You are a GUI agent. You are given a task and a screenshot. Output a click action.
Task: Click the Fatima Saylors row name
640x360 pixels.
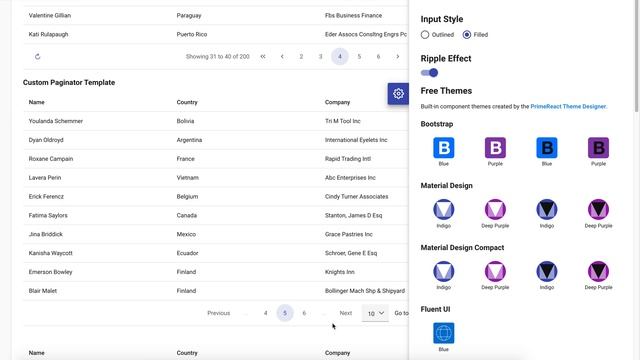tap(48, 215)
